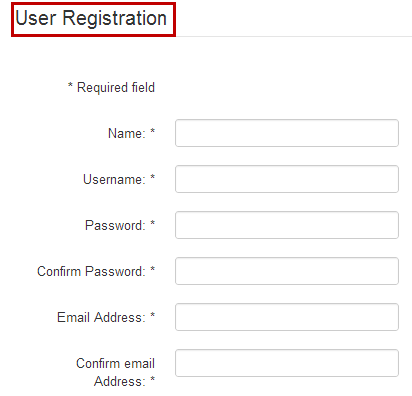This screenshot has height=396, width=412.
Task: Activate the Email Address text field
Action: coord(287,317)
